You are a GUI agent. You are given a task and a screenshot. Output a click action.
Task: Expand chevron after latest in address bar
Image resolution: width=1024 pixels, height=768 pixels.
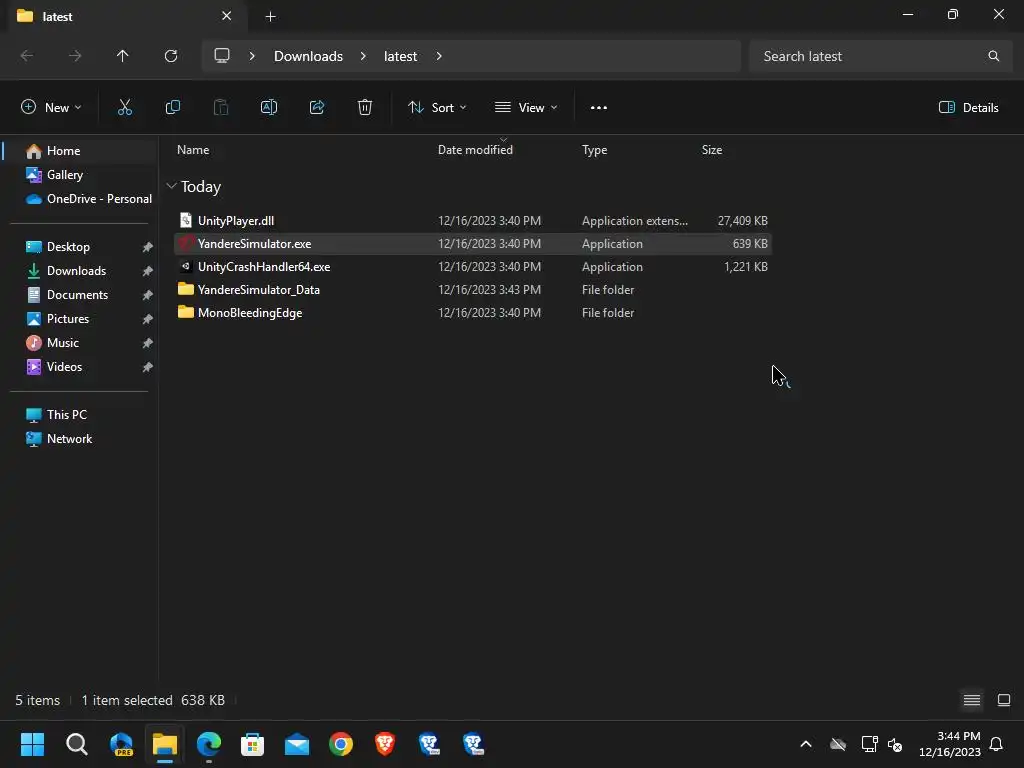[439, 56]
